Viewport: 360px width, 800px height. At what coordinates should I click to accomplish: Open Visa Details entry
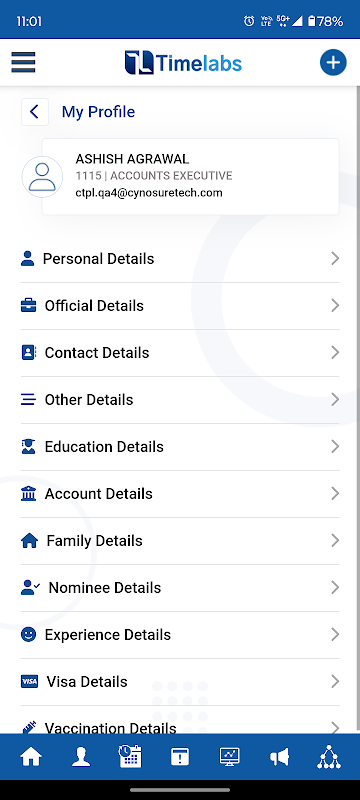tap(180, 681)
